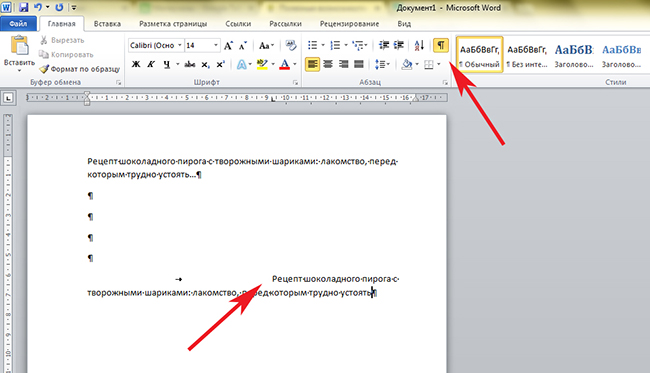The image size is (650, 373).
Task: Activate Format Painter (Формат по образцу)
Action: point(80,69)
